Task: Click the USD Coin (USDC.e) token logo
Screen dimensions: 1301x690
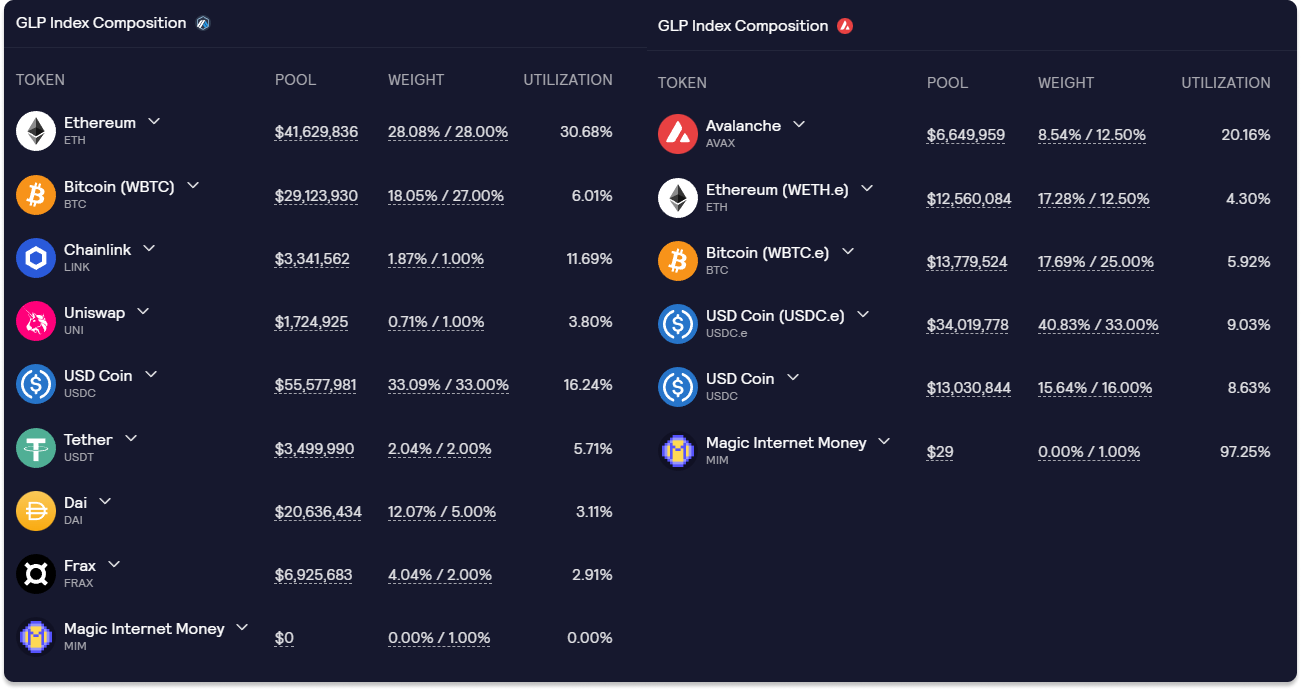Action: point(678,324)
